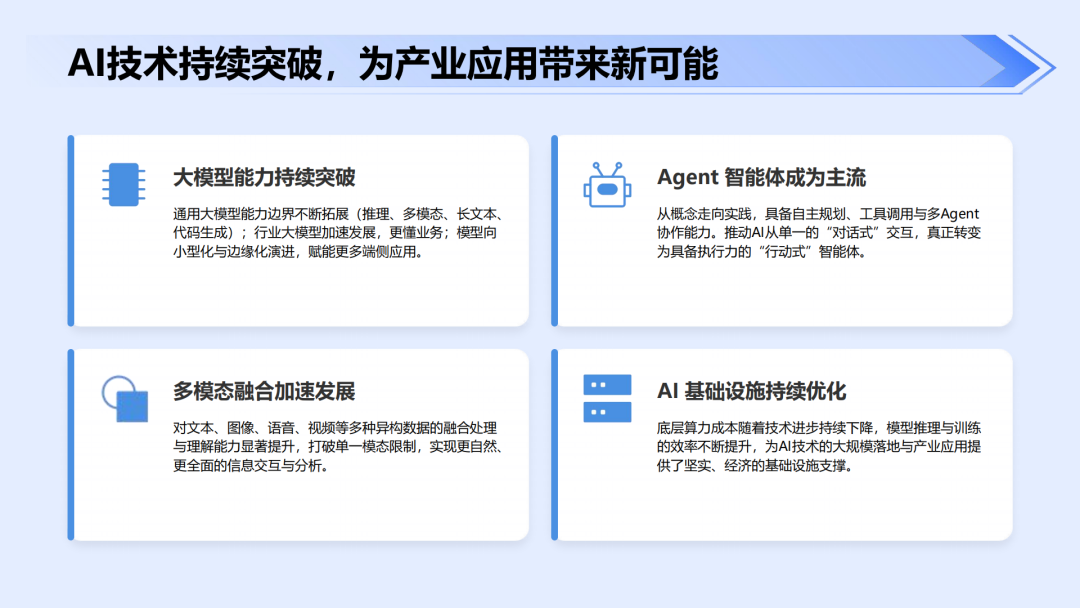The height and width of the screenshot is (608, 1080).
Task: Click the chip icon beside 大模型能力持续突破
Action: coord(124,185)
